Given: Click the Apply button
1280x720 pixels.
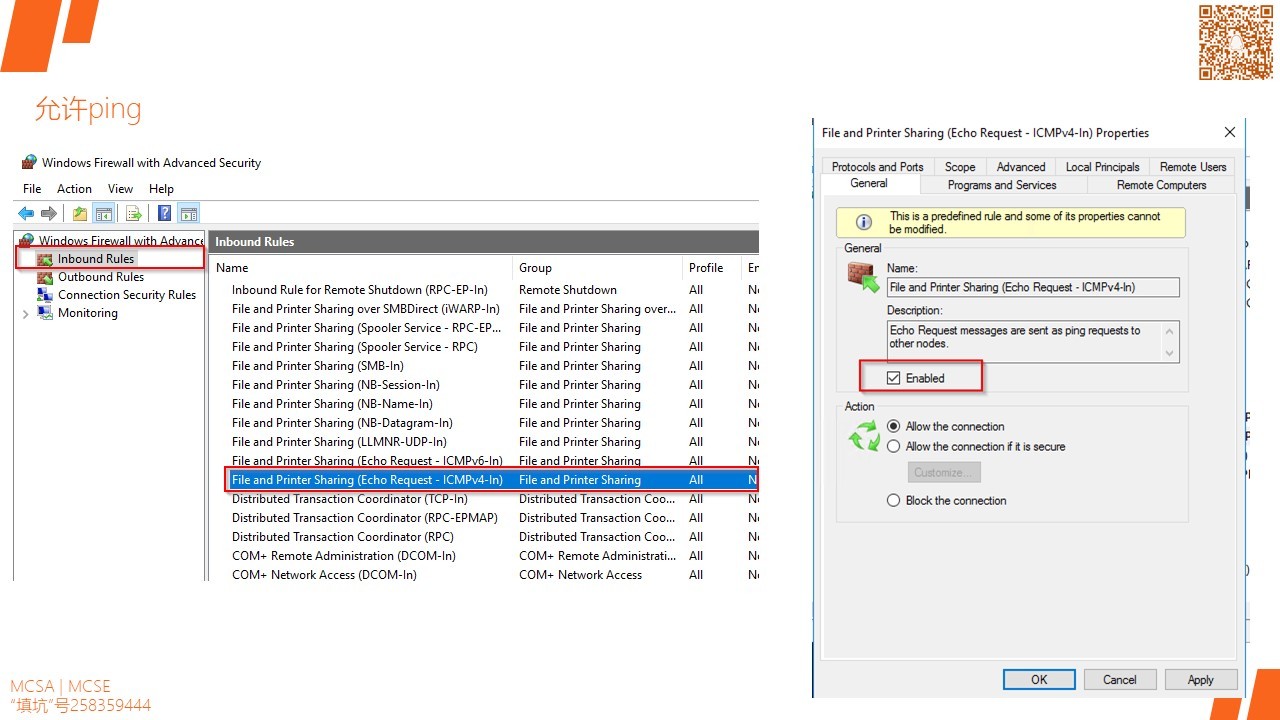Looking at the screenshot, I should pos(1201,679).
